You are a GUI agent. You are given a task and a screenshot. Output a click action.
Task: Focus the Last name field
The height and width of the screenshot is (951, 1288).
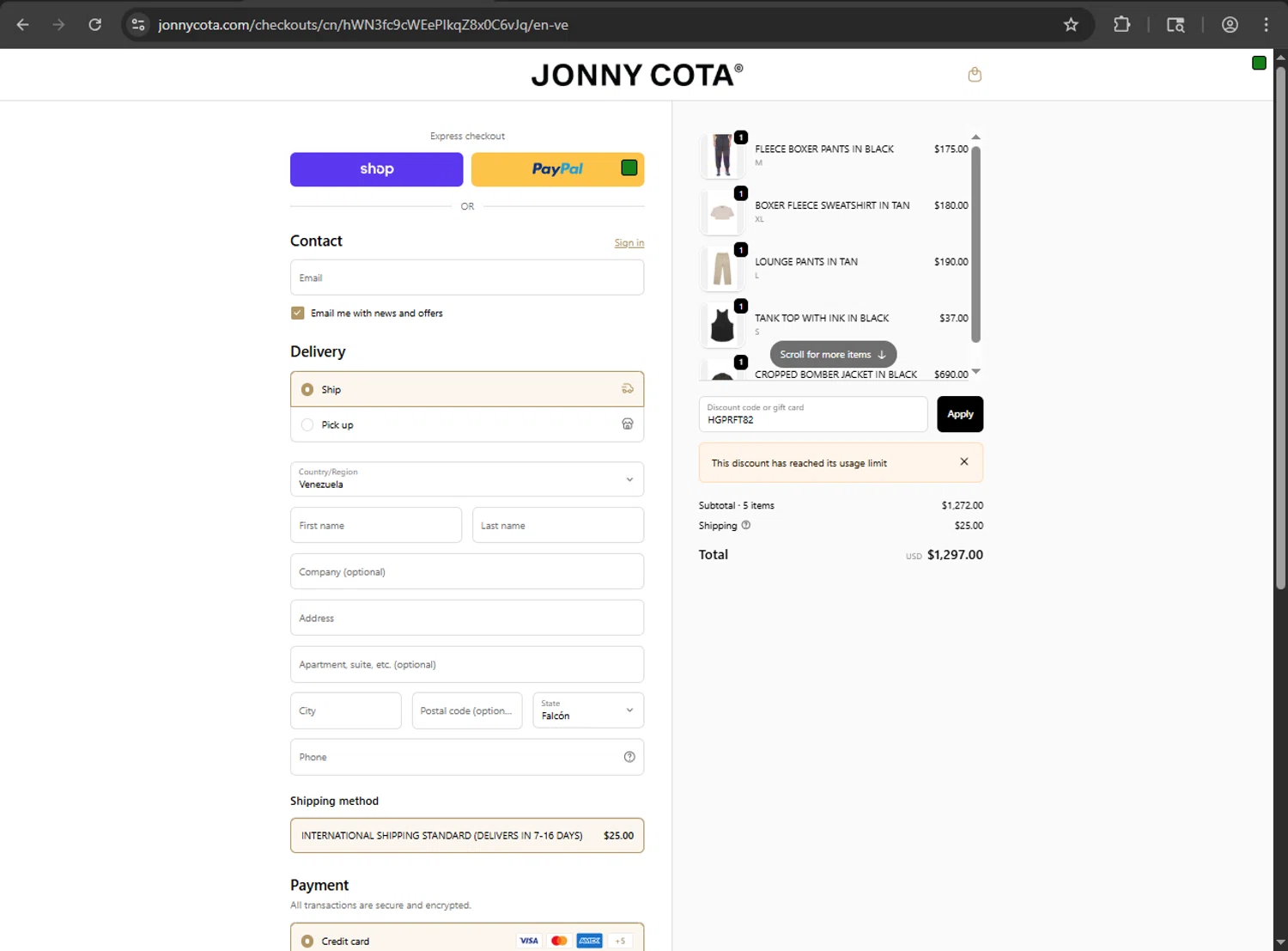click(558, 525)
